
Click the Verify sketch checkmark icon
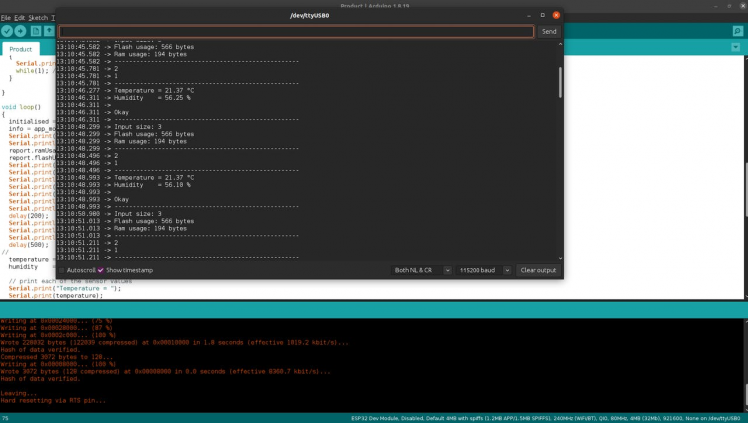point(7,31)
